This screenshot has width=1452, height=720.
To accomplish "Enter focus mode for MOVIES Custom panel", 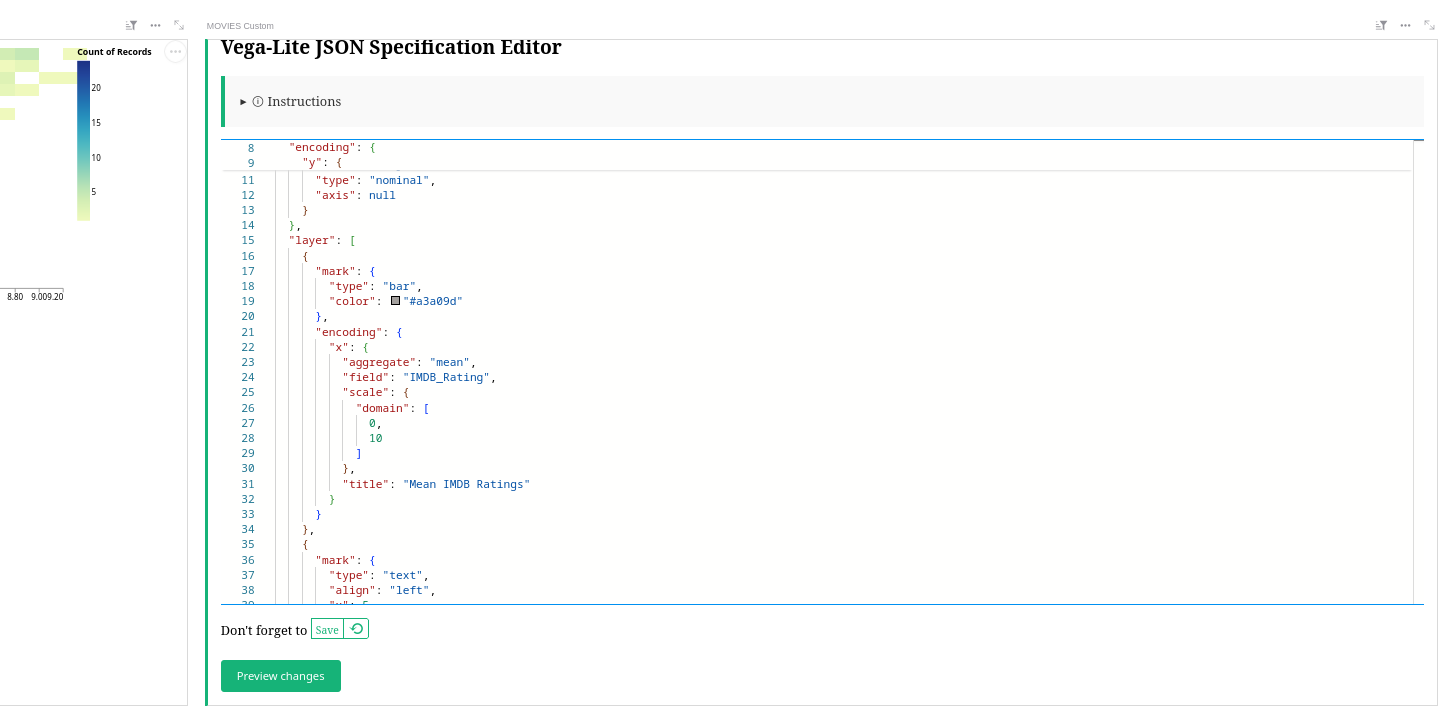I will pyautogui.click(x=1429, y=25).
